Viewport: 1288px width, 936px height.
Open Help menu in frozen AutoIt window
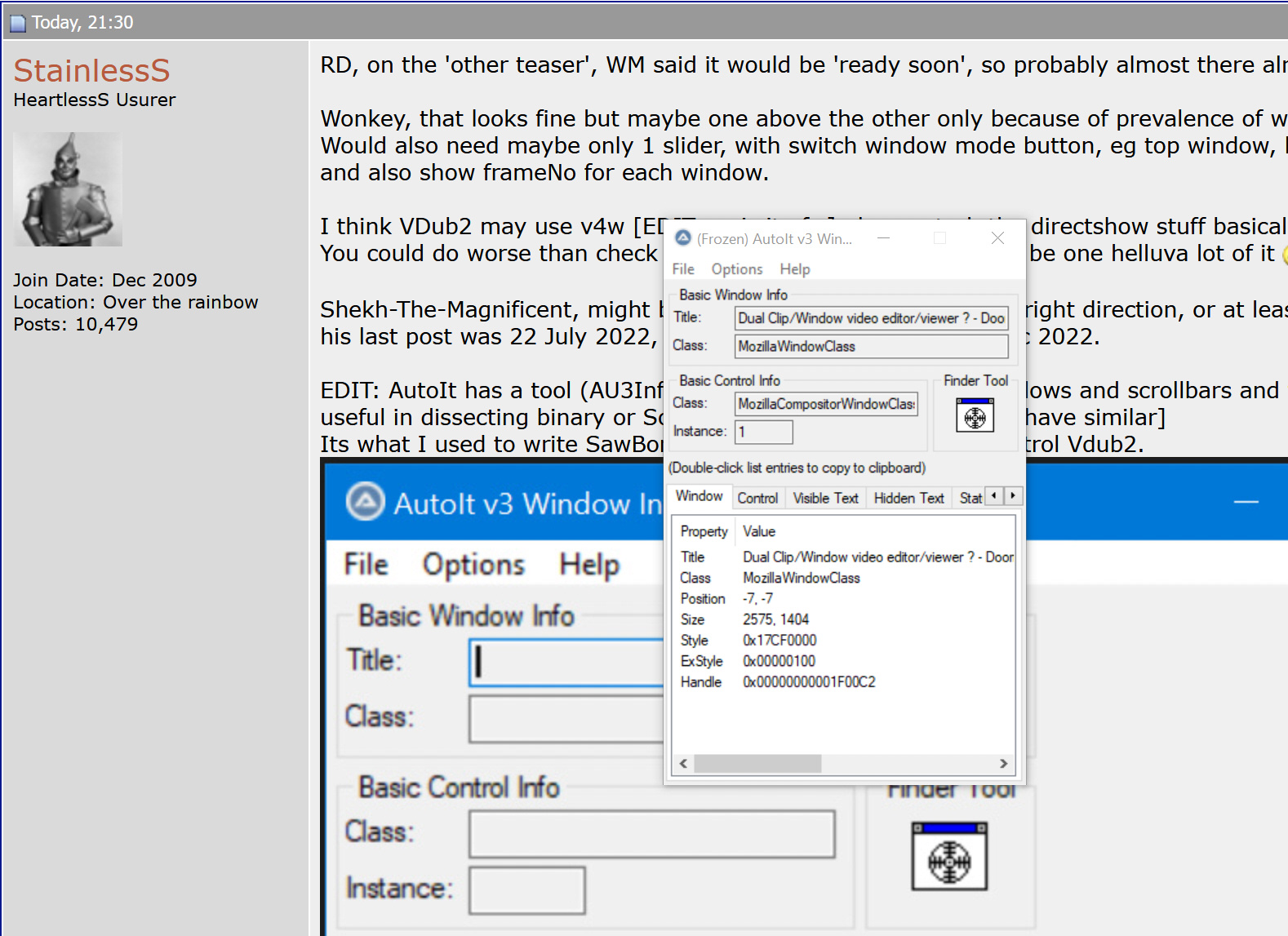(x=794, y=268)
